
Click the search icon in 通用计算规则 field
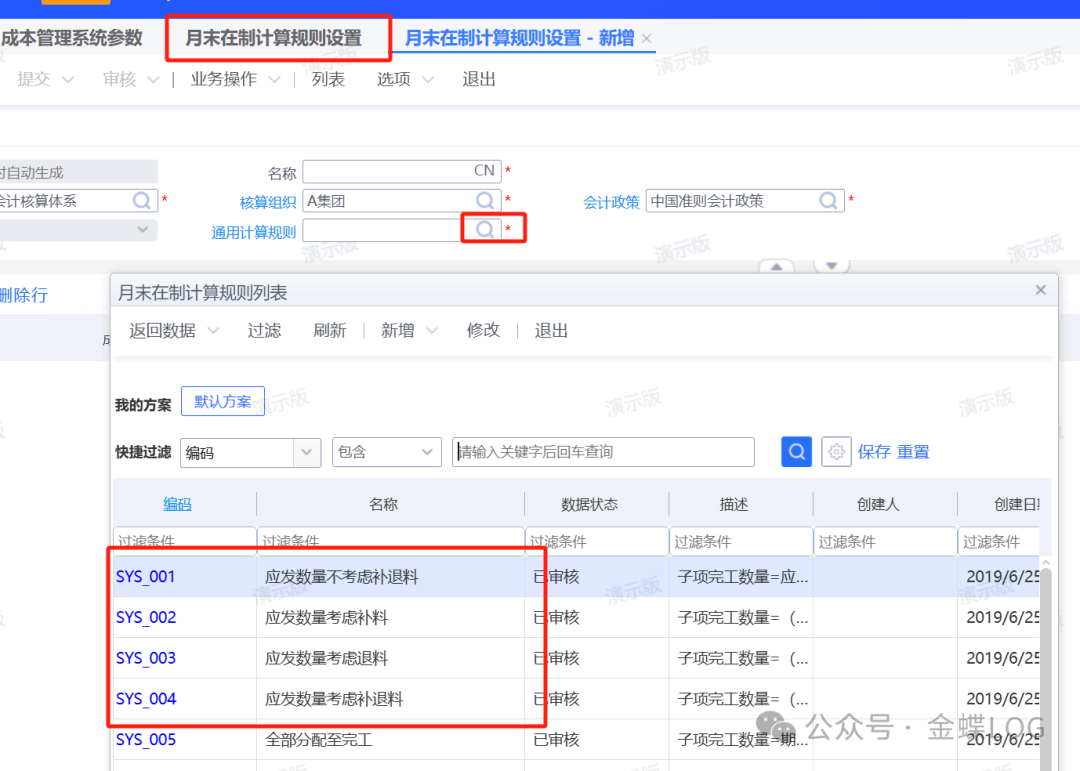[485, 230]
